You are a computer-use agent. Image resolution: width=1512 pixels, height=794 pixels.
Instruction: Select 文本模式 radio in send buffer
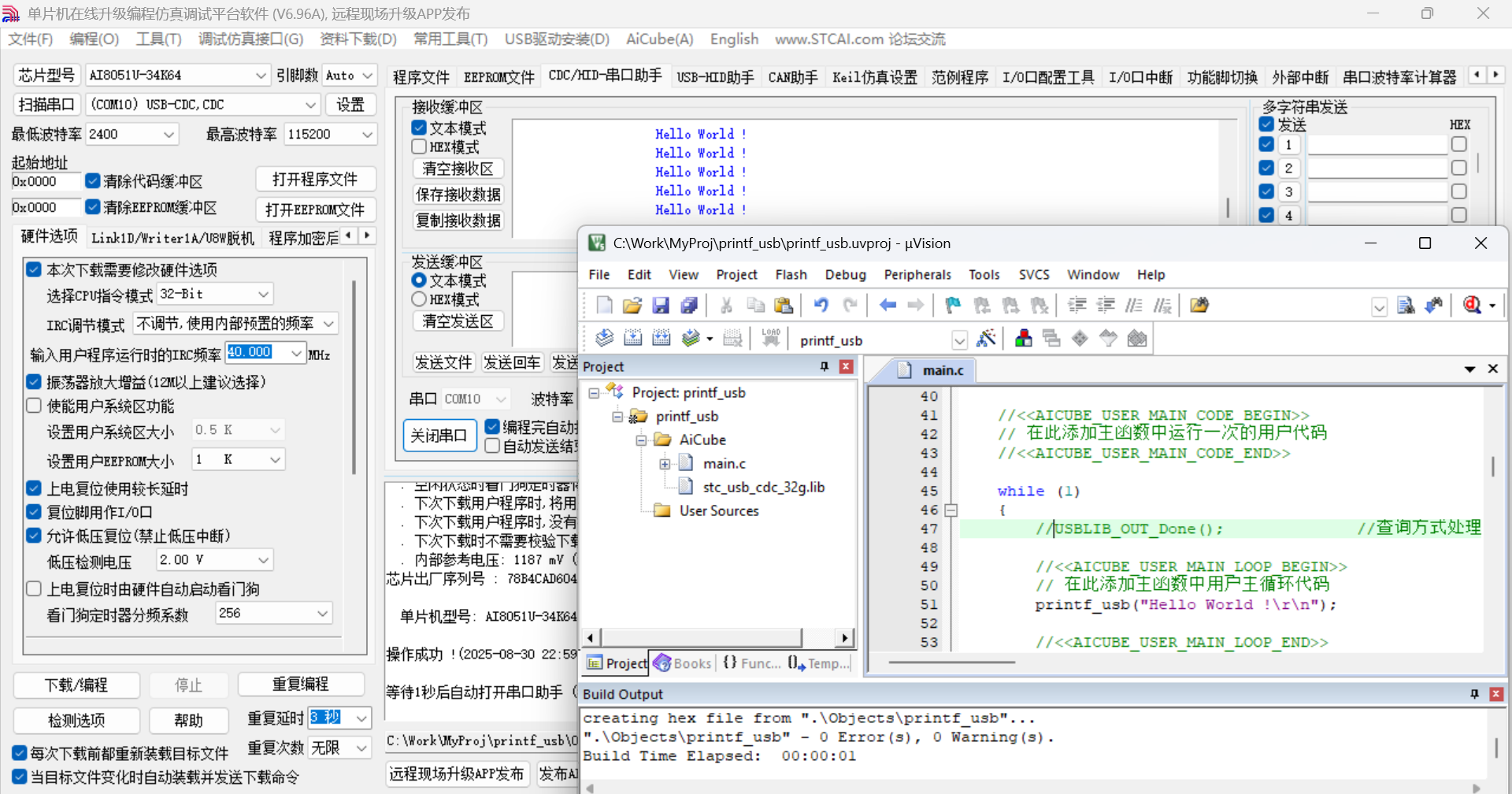pos(419,280)
